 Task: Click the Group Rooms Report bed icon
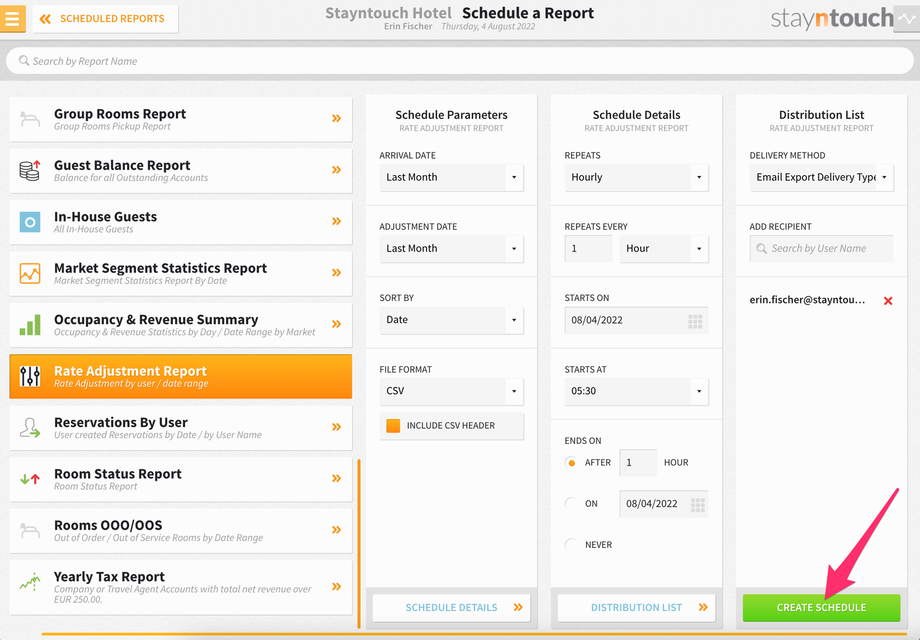click(30, 119)
